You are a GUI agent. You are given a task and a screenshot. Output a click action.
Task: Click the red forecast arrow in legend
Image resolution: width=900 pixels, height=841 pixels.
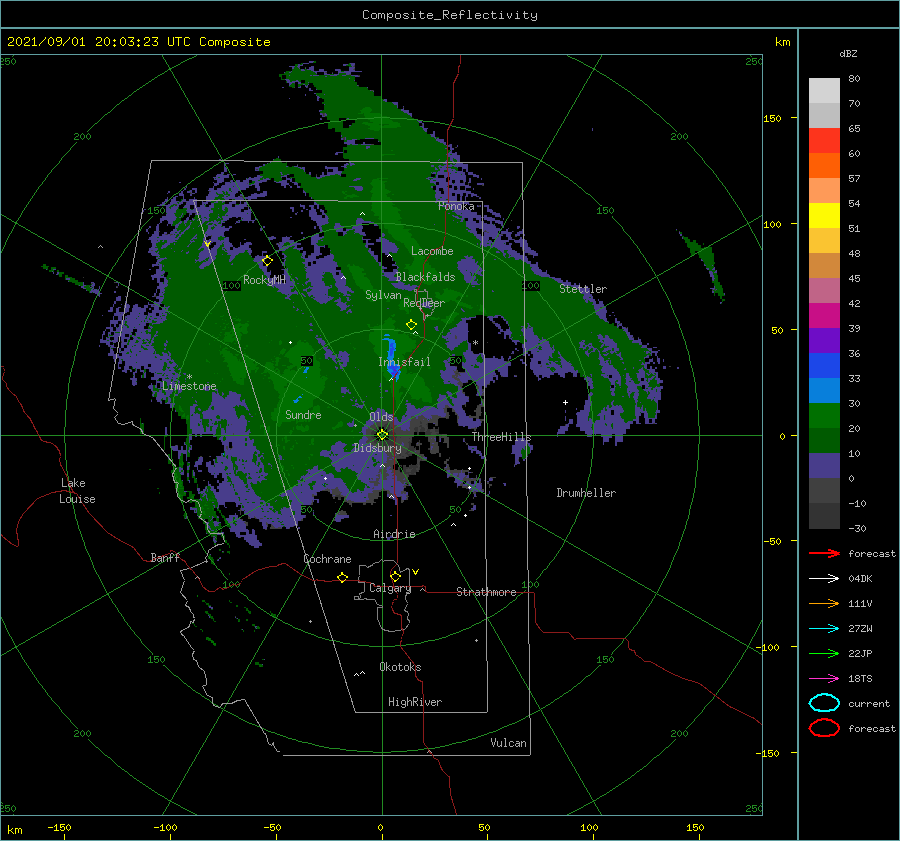824,553
